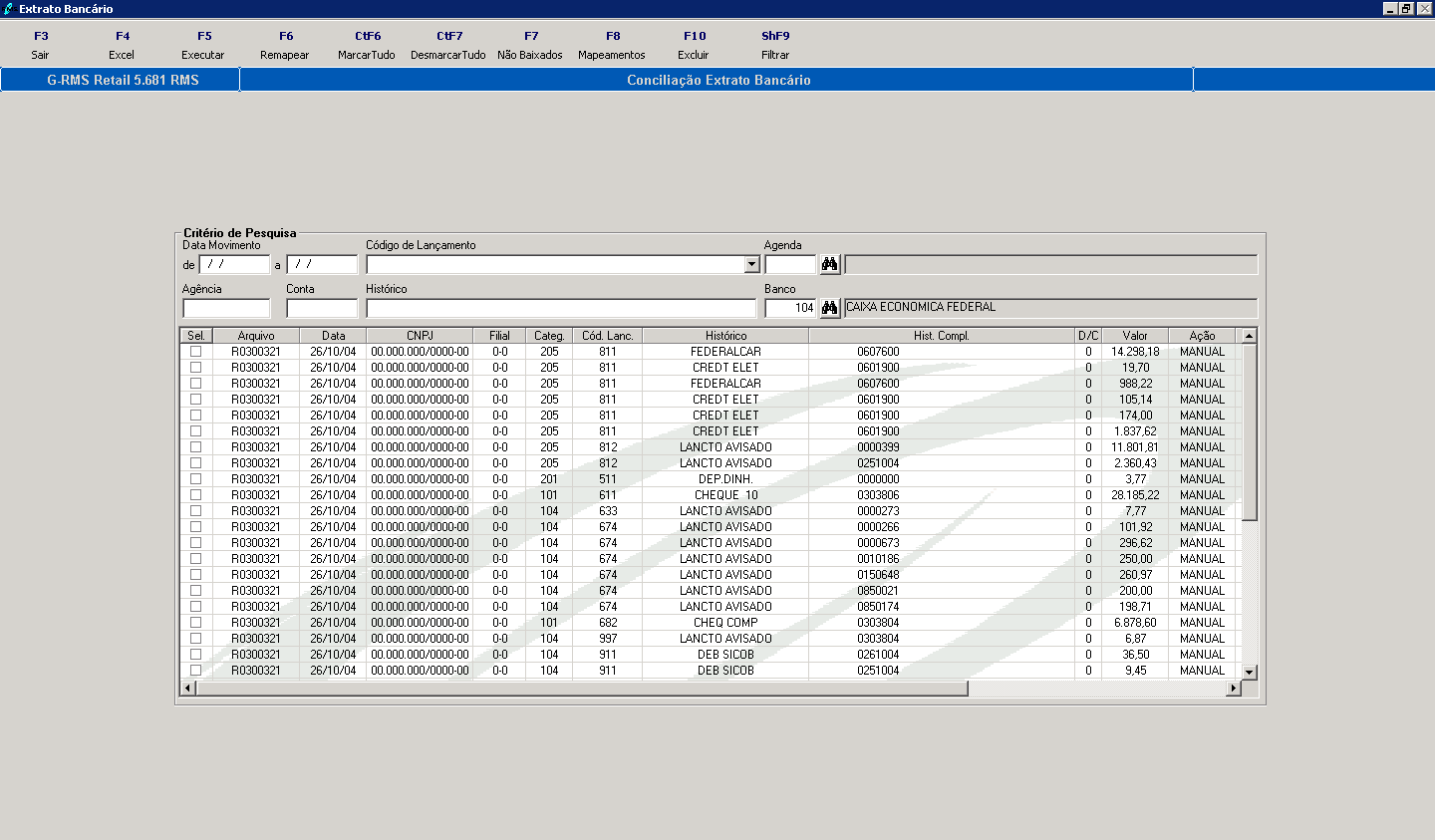Tick the checkbox for row valued 174,00
The image size is (1435, 840).
[195, 415]
